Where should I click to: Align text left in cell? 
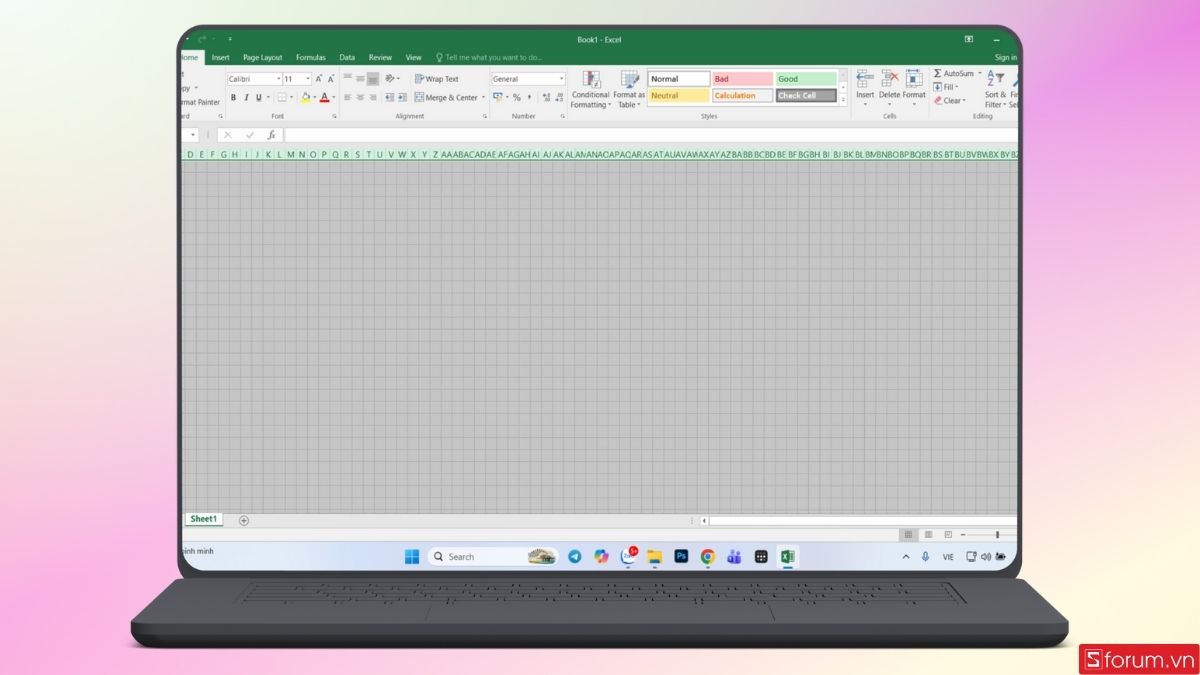[348, 98]
